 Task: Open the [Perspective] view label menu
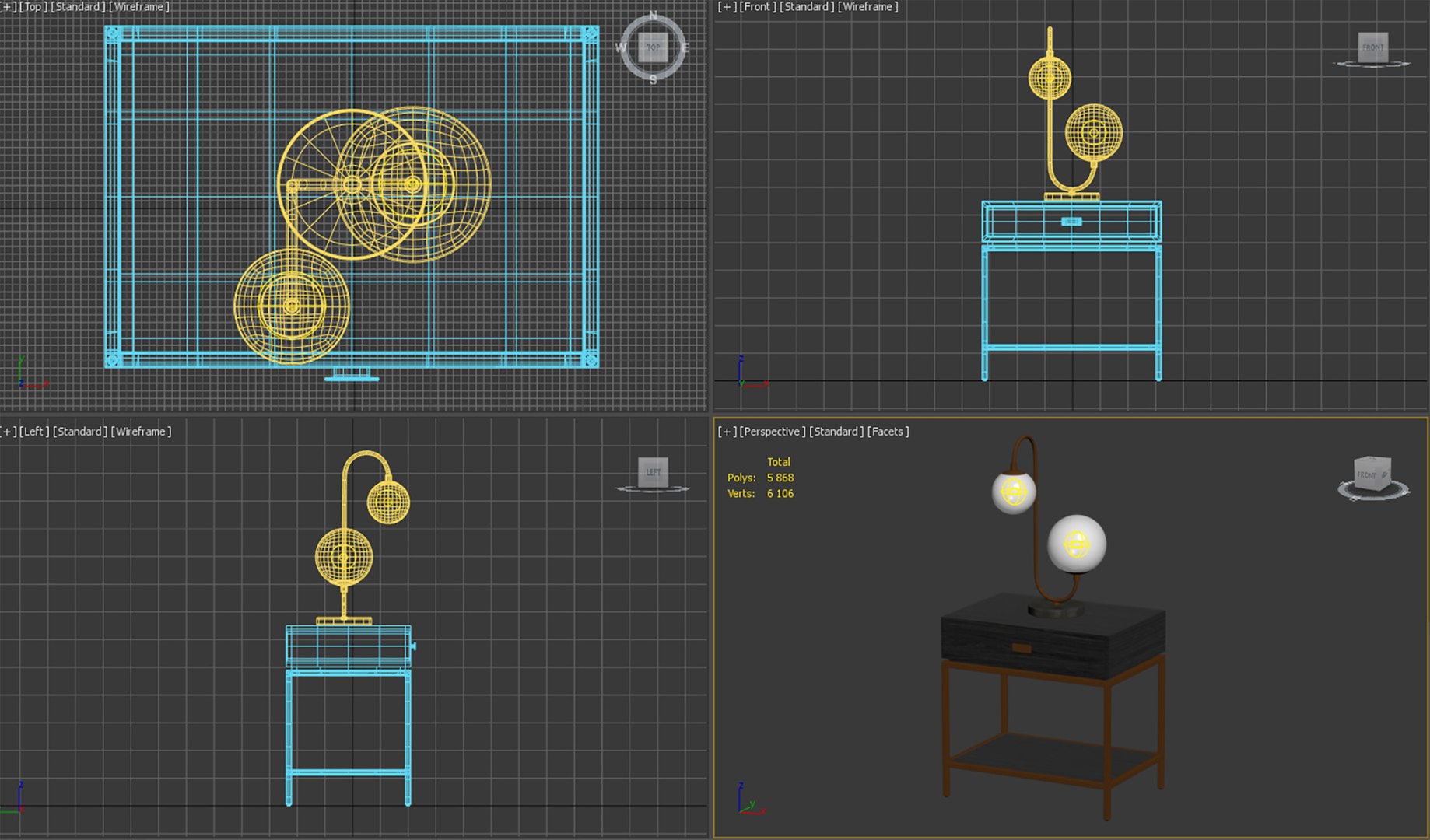click(773, 431)
